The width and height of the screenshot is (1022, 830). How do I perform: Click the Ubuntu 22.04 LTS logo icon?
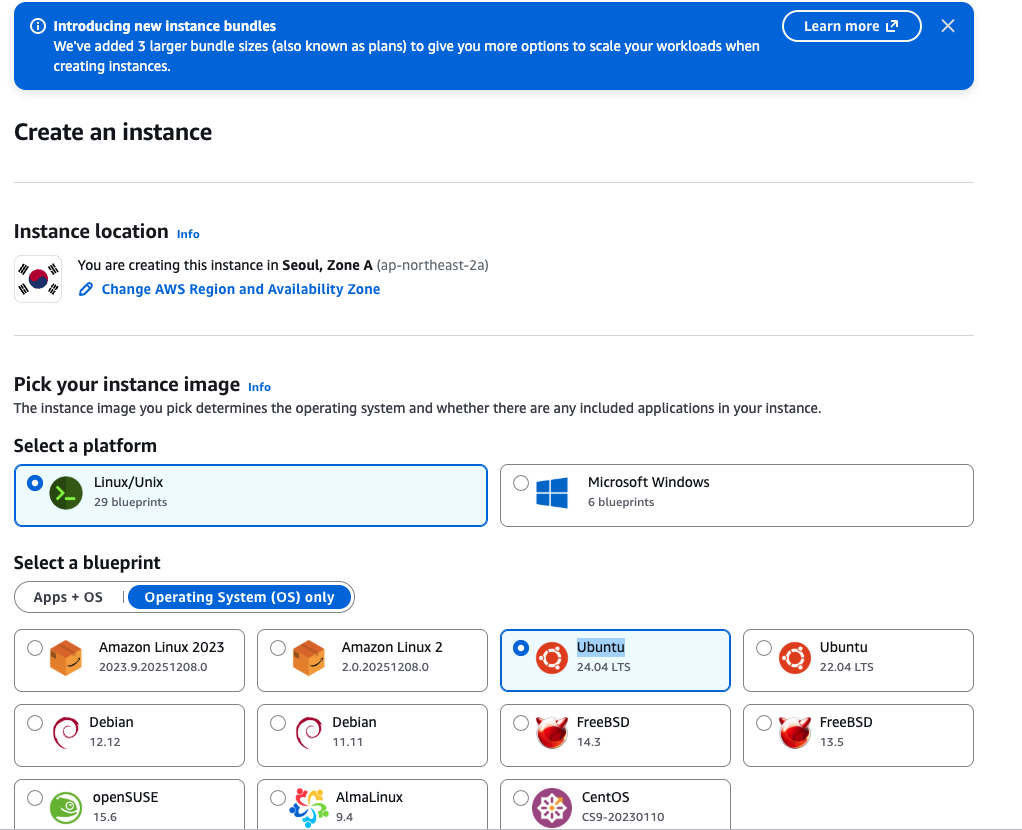point(795,658)
